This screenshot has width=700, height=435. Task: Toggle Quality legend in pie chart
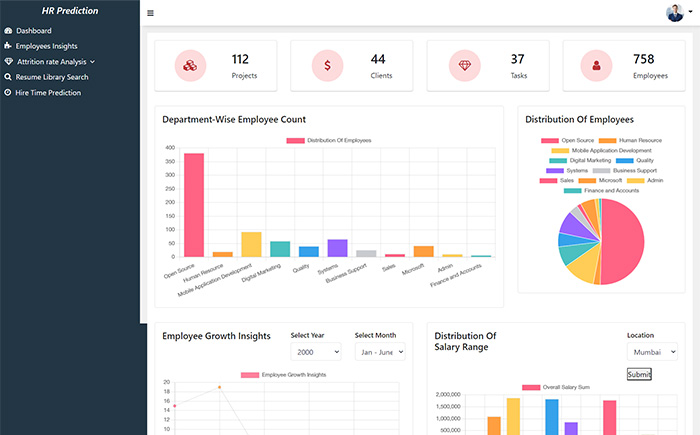[x=635, y=160]
